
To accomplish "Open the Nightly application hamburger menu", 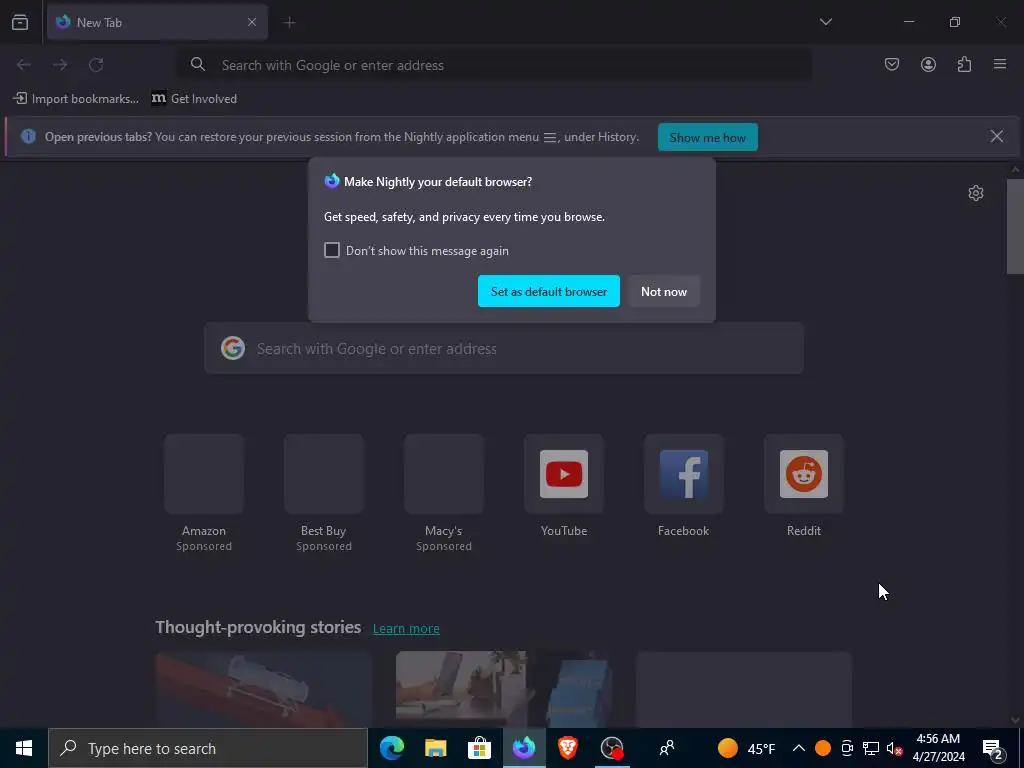I will (x=1000, y=64).
